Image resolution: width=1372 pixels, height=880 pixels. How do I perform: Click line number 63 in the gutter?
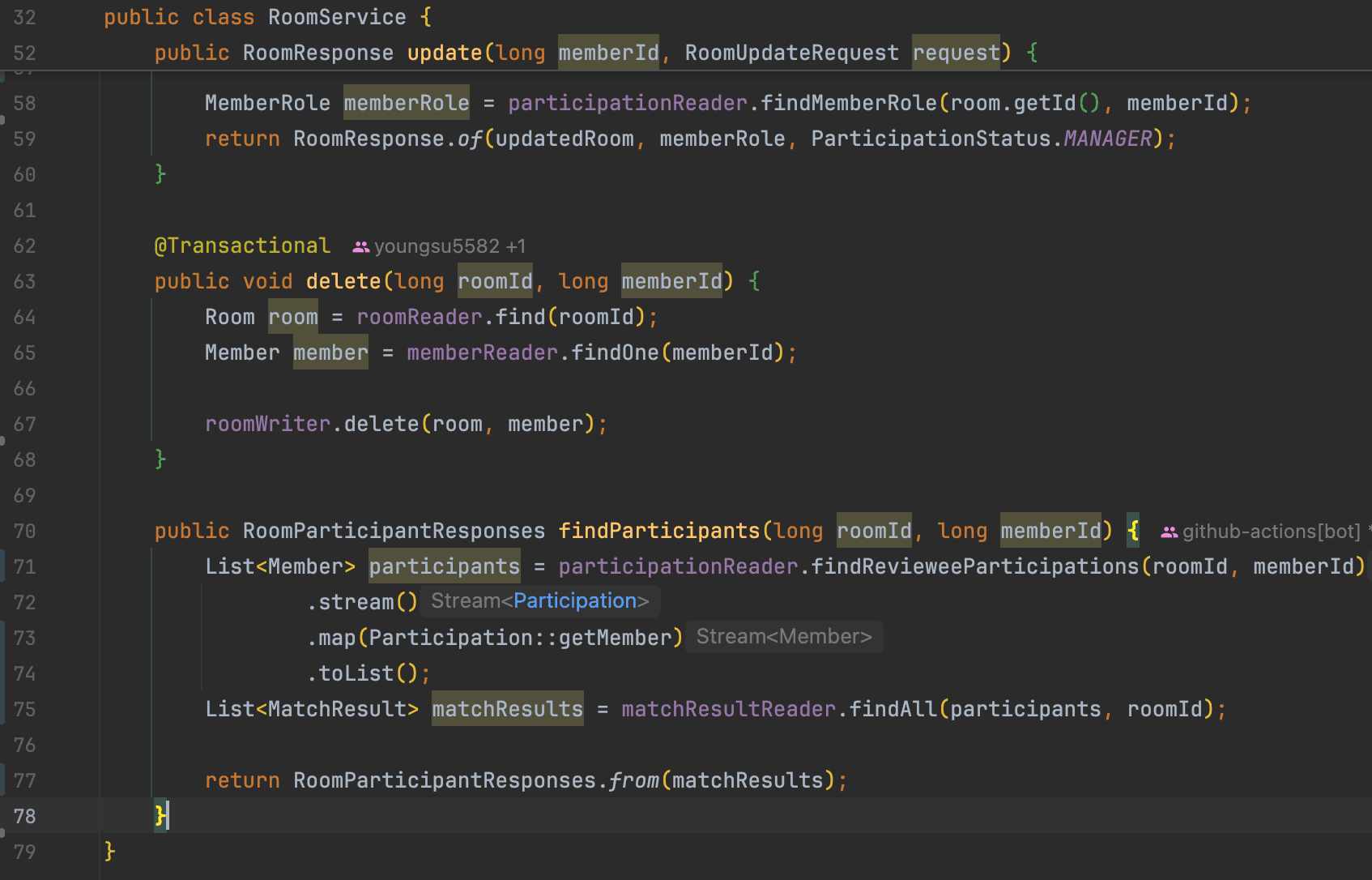click(25, 281)
